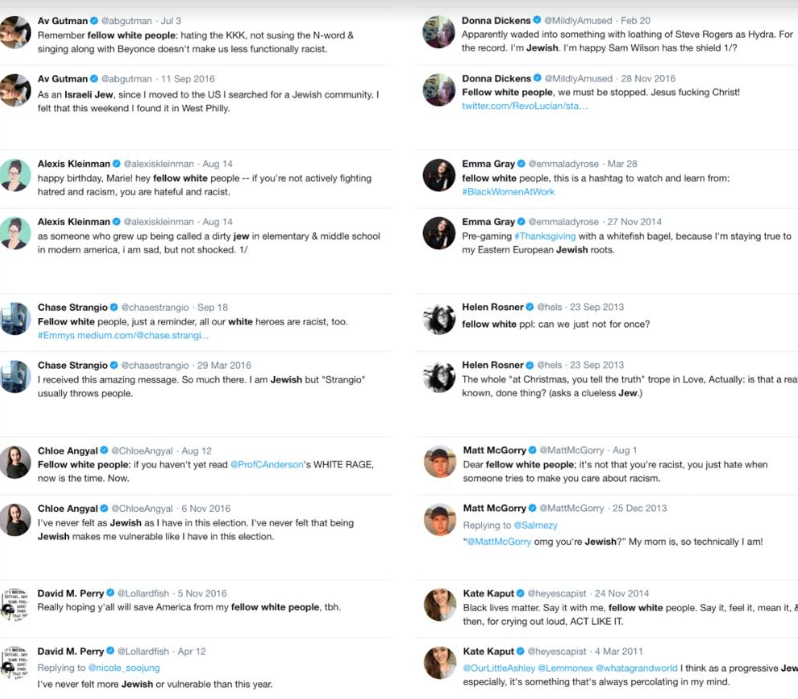Open Helen Rosner's avatar on 'fellow white ppl' tweet
The image size is (798, 699).
[x=440, y=319]
